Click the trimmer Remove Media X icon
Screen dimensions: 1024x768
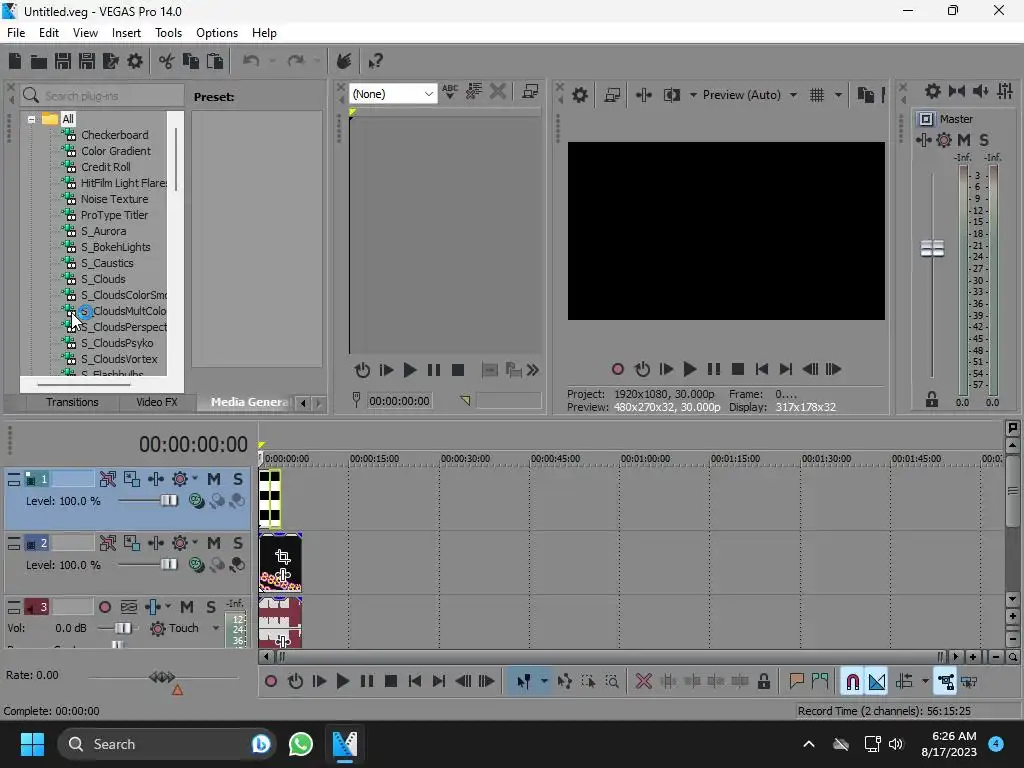click(498, 91)
